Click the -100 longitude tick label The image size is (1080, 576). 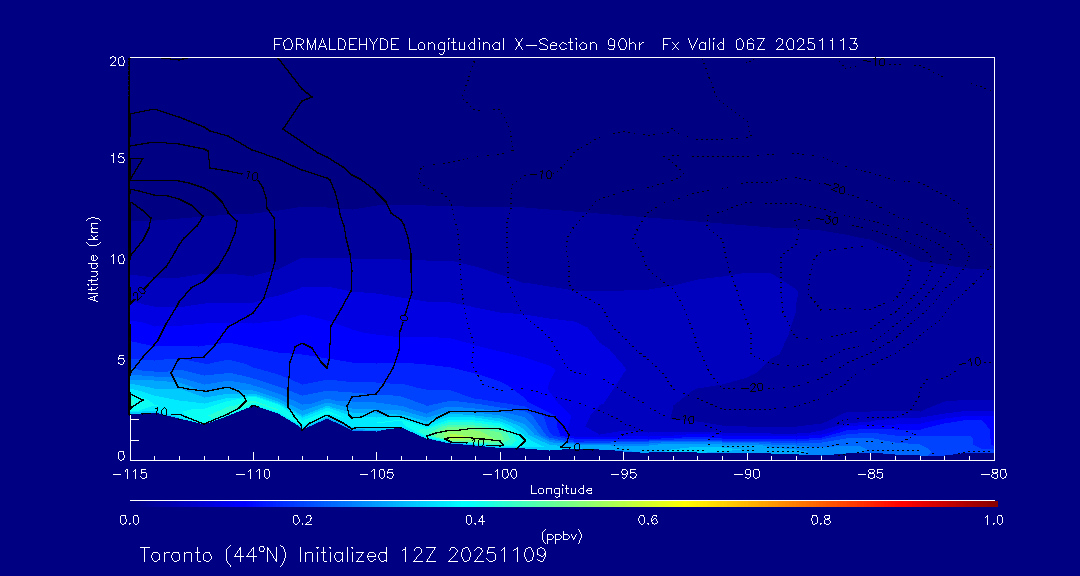[499, 473]
